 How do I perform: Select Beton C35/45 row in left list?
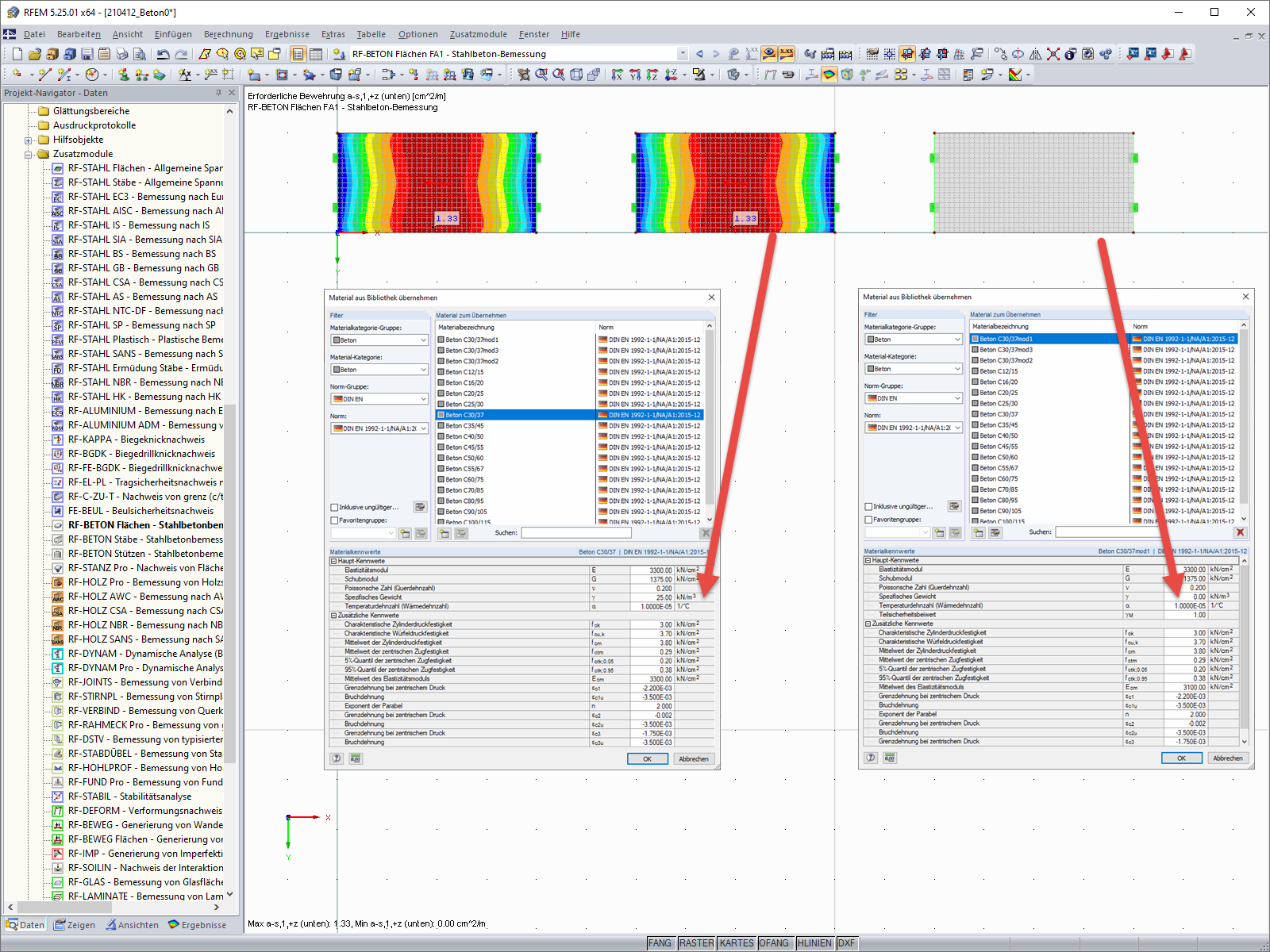click(x=569, y=426)
